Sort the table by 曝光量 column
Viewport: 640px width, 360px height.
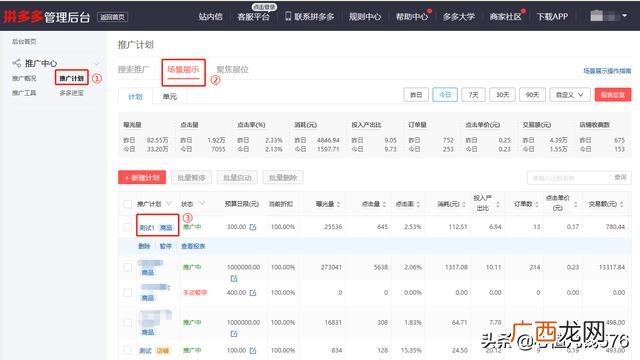(339, 204)
